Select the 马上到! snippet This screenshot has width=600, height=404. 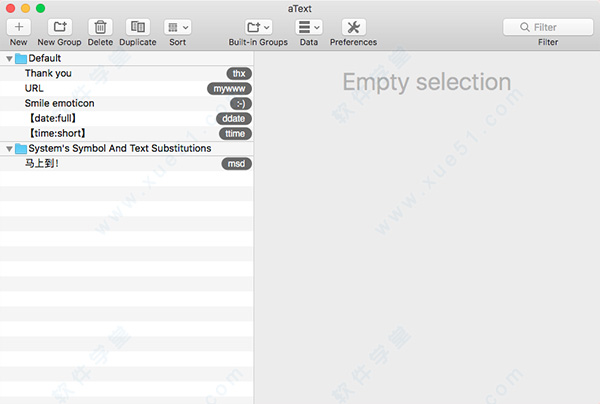coord(126,164)
